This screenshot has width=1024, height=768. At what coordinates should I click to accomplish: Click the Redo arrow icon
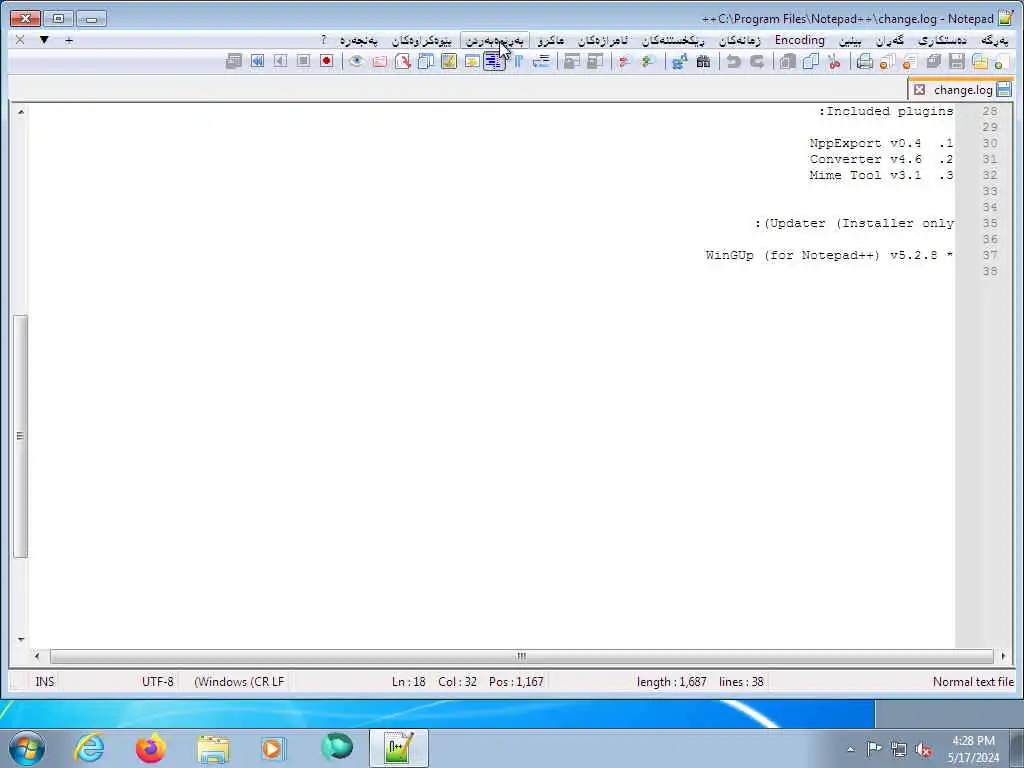pos(733,62)
